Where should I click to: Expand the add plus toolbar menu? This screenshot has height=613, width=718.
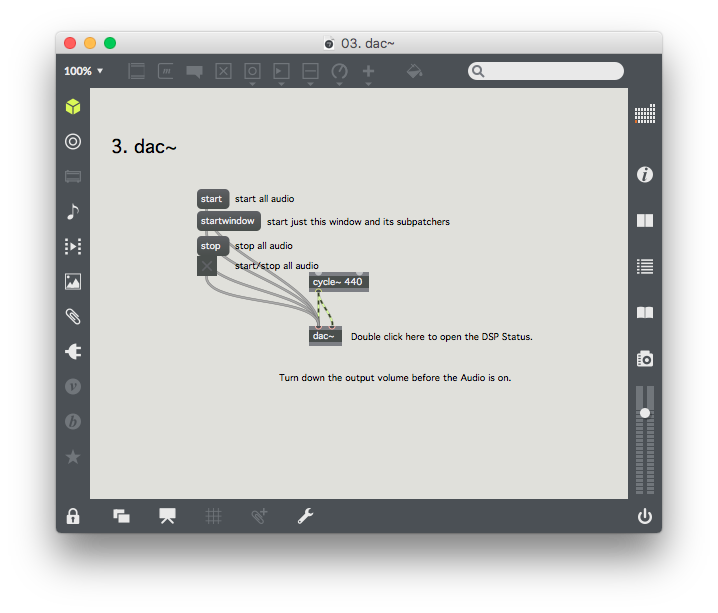tap(368, 84)
